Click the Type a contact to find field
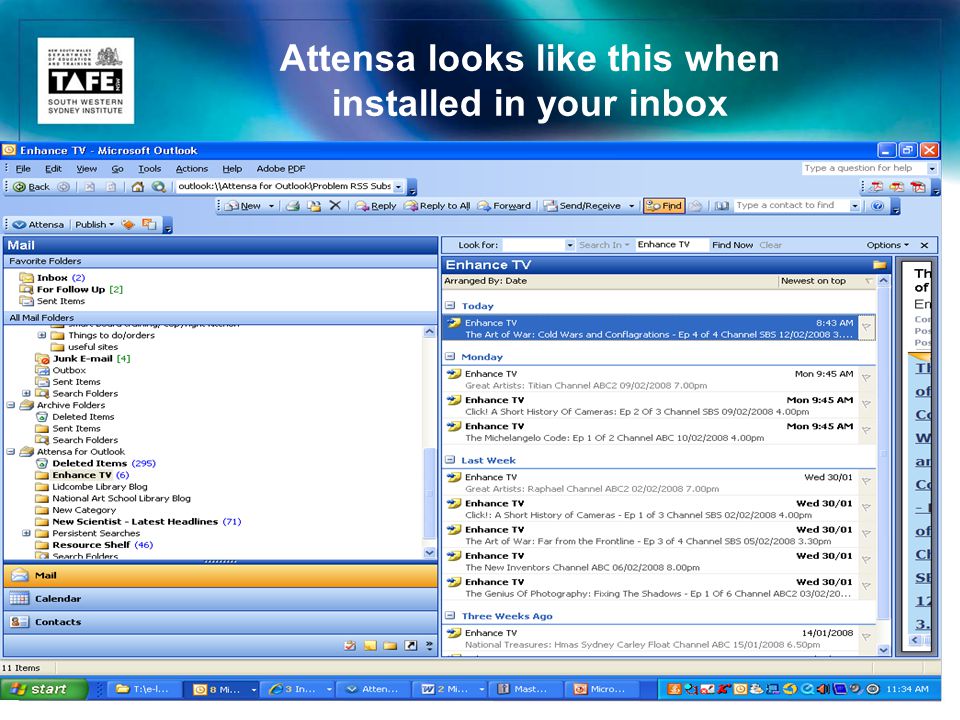 point(793,206)
